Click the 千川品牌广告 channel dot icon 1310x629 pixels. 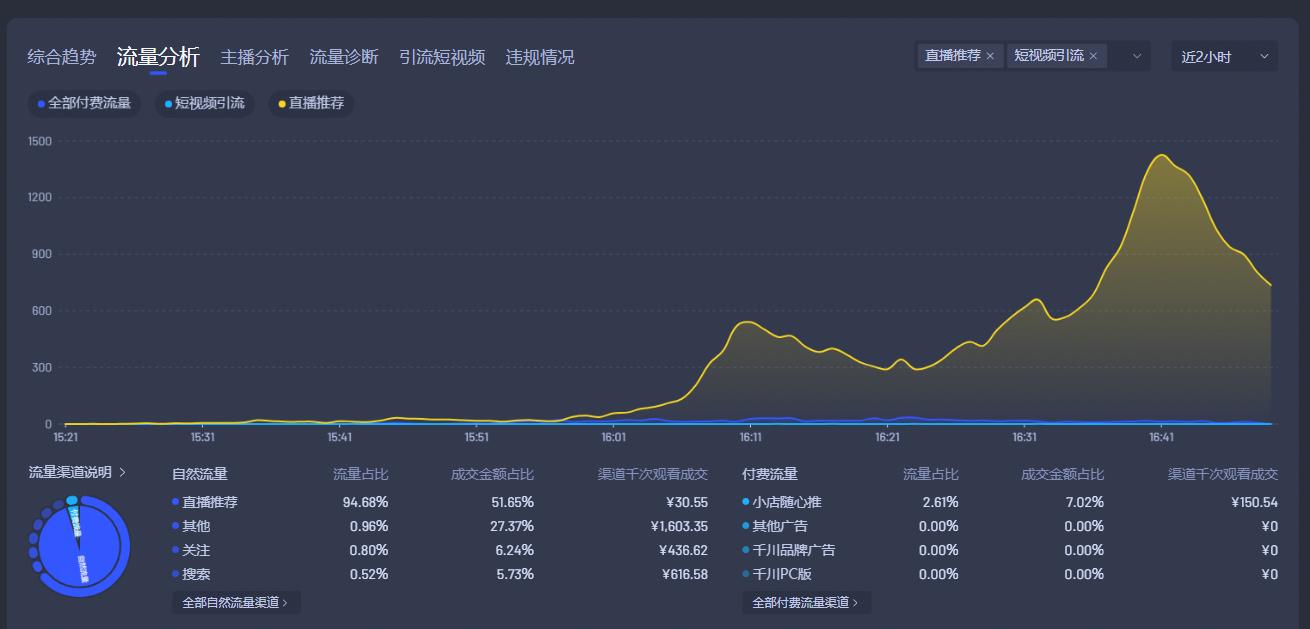point(746,550)
